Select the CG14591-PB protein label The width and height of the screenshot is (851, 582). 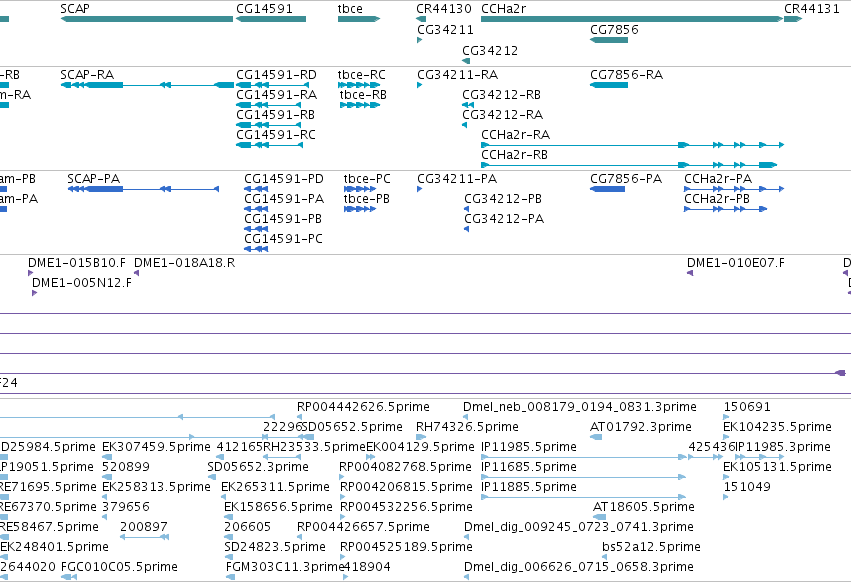pos(283,219)
